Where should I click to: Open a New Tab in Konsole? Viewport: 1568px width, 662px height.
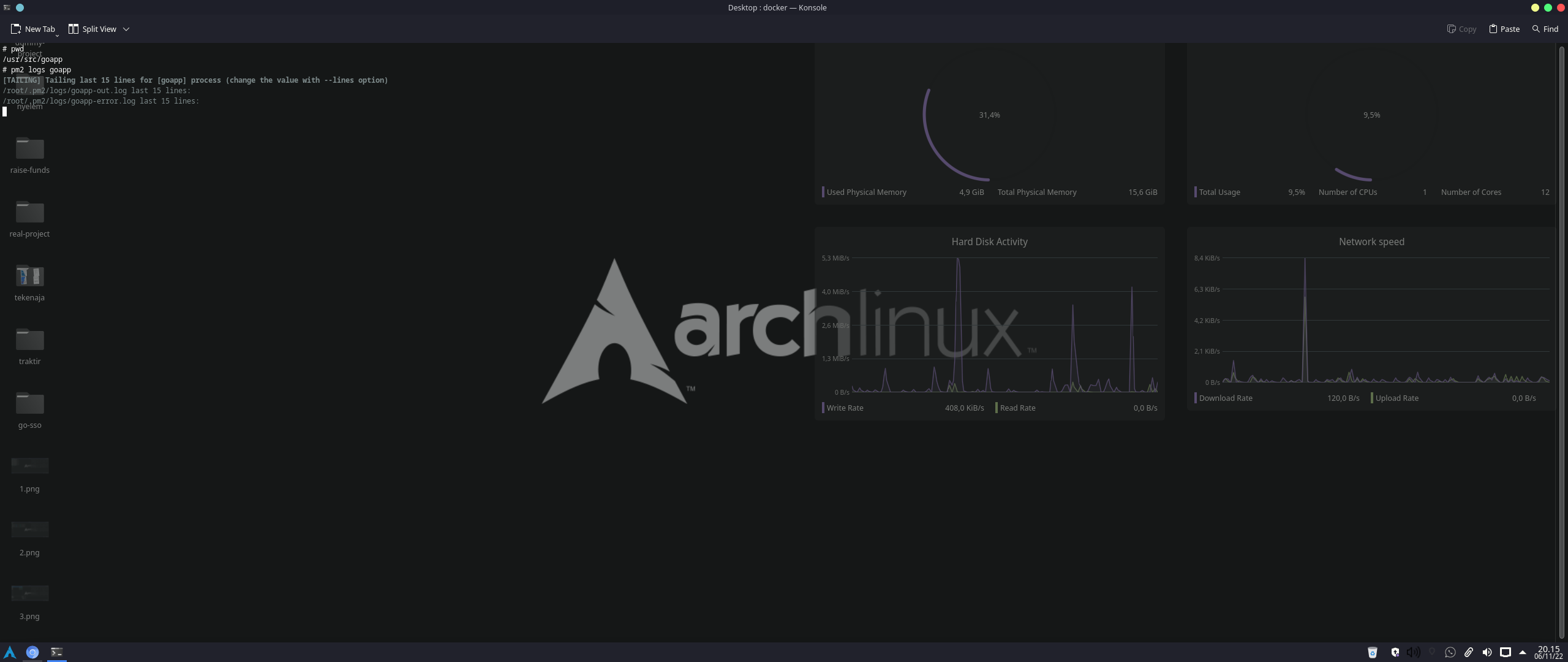pyautogui.click(x=32, y=29)
